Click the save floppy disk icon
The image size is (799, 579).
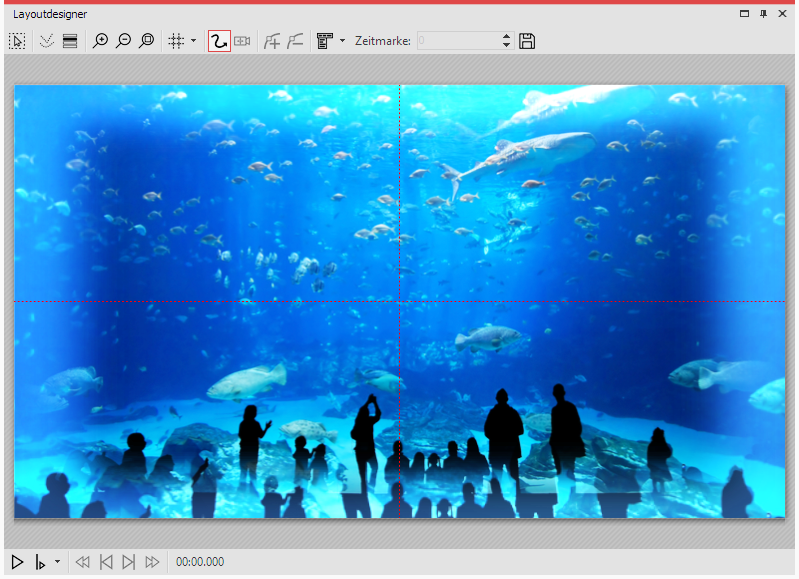[x=527, y=41]
